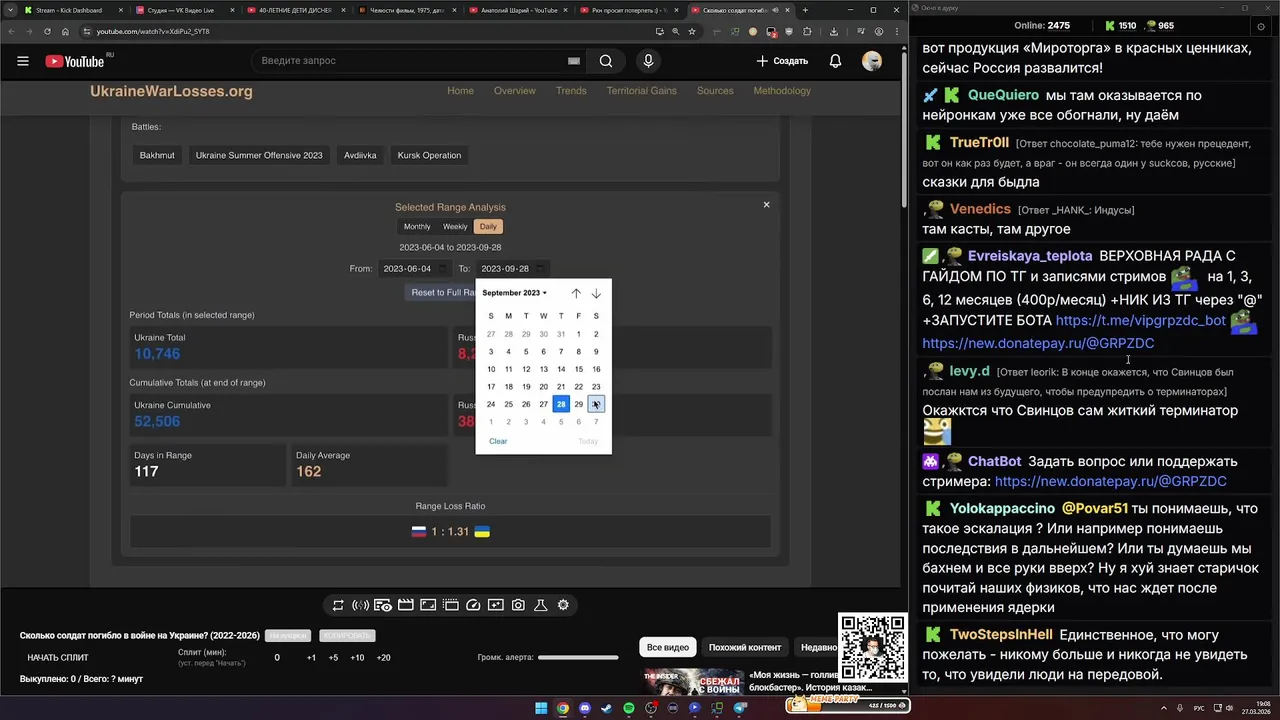Open the Trends page link

571,91
